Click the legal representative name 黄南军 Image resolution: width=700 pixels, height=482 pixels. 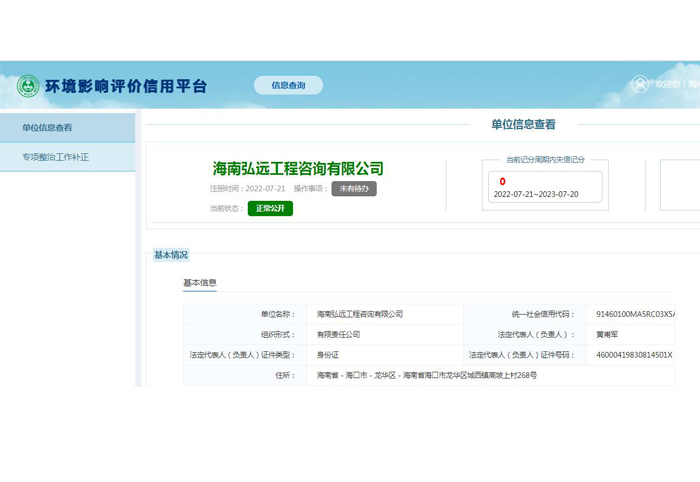608,335
